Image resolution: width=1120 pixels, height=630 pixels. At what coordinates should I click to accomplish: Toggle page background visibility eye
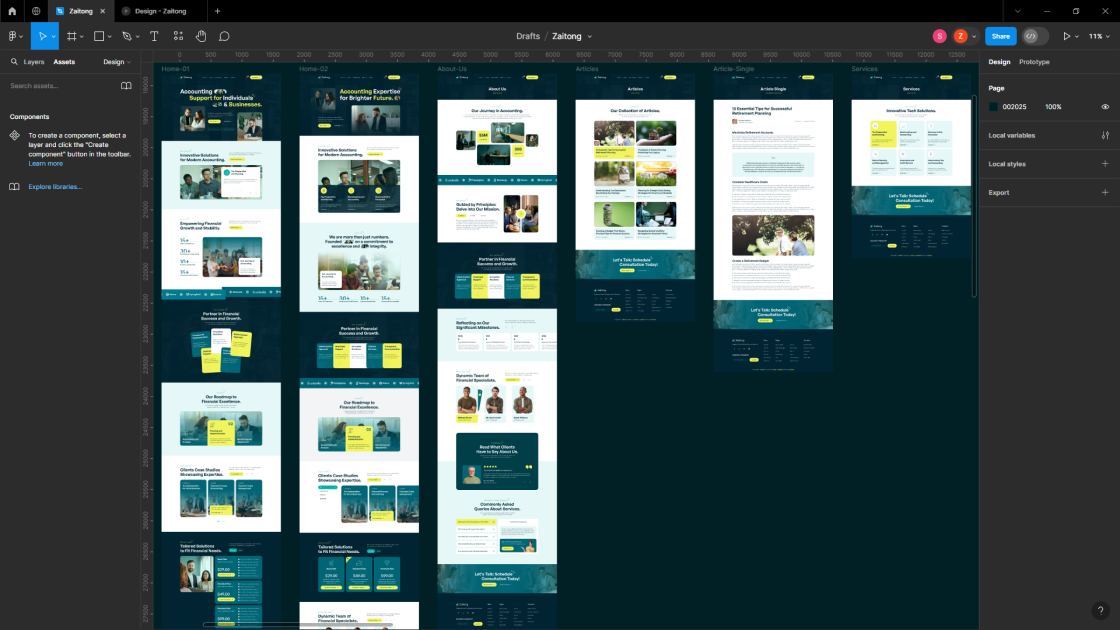click(1105, 106)
